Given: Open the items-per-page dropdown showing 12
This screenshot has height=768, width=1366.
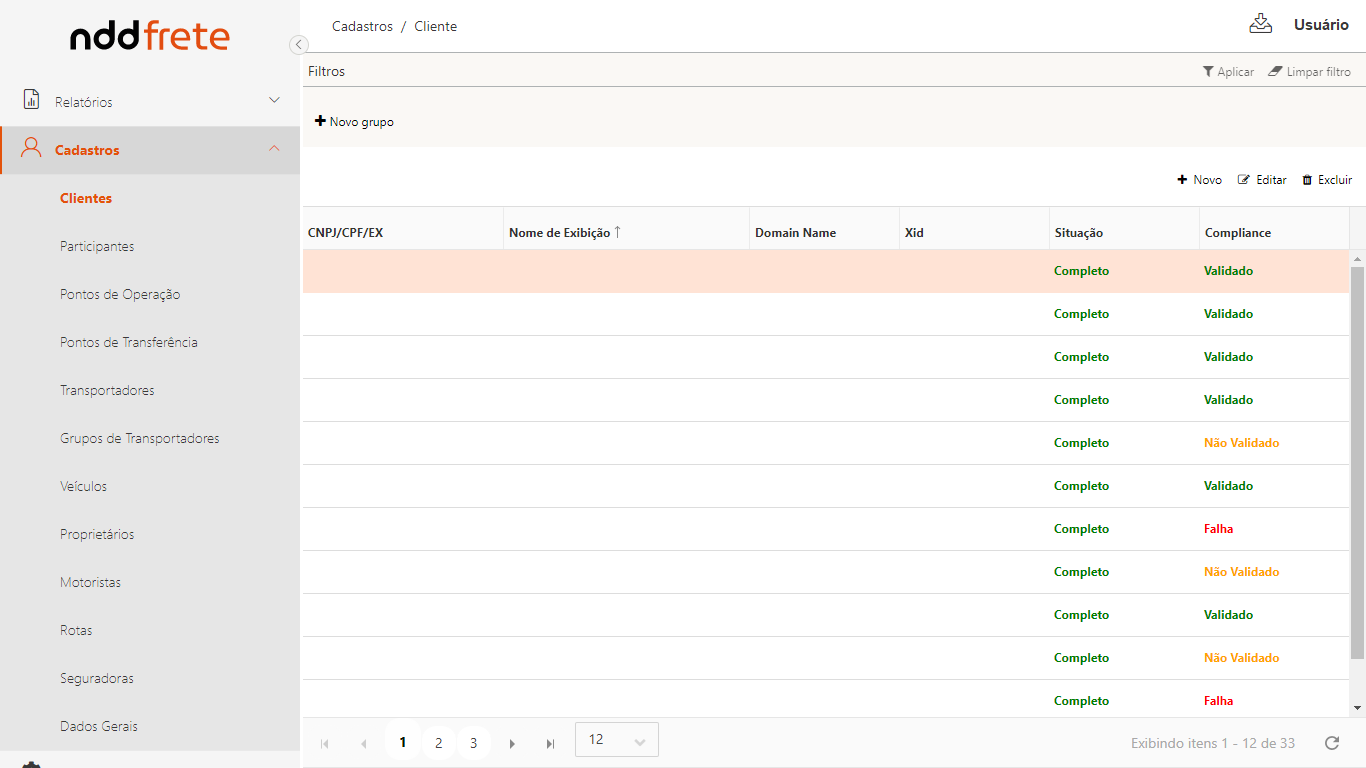Looking at the screenshot, I should click(616, 740).
